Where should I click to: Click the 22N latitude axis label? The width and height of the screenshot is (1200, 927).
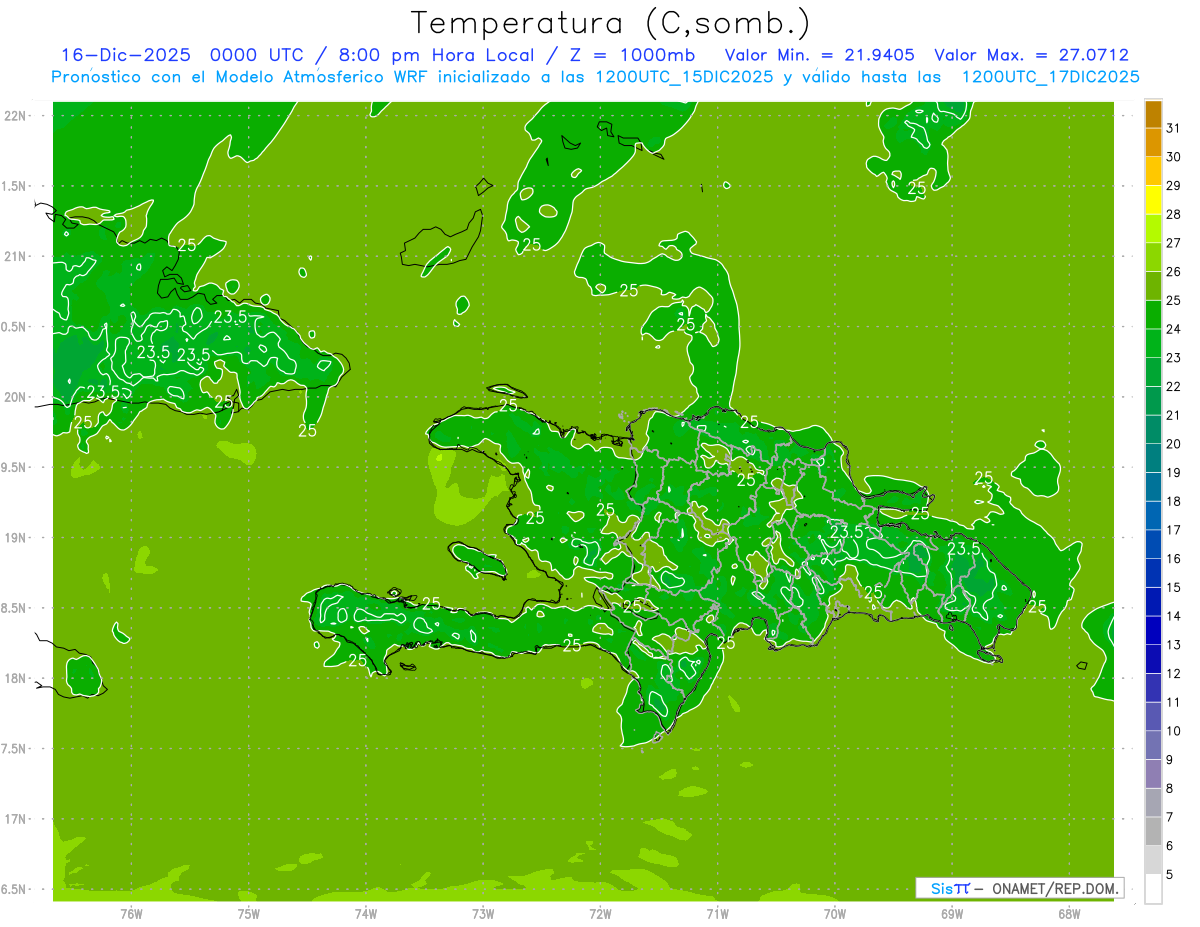[x=14, y=115]
